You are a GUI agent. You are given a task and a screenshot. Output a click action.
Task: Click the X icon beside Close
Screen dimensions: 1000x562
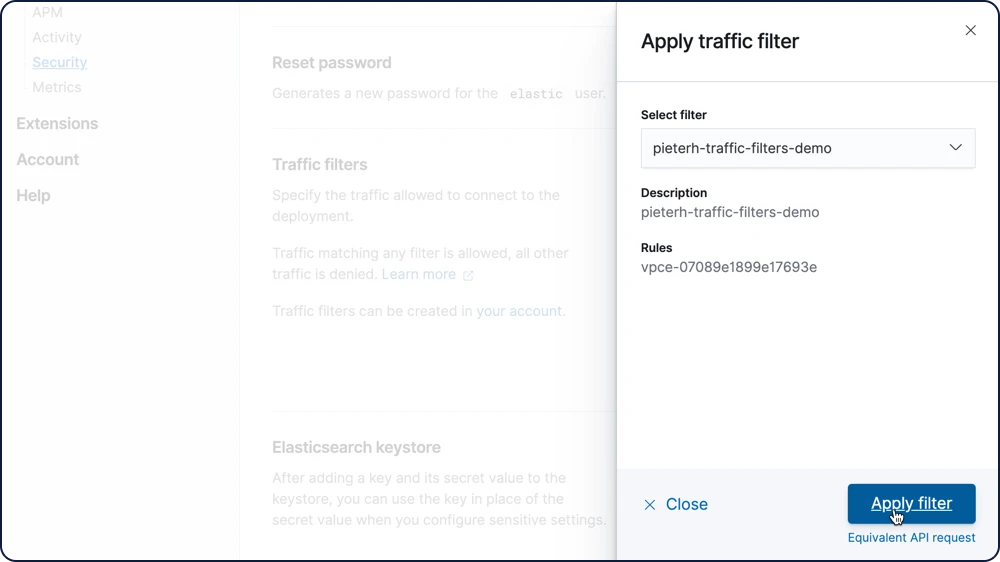coord(649,505)
